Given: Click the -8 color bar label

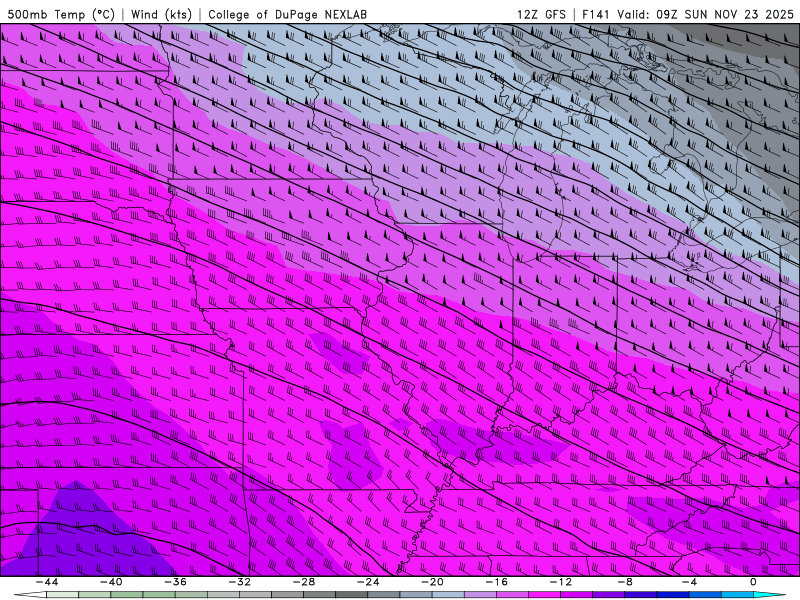Looking at the screenshot, I should pos(626,582).
